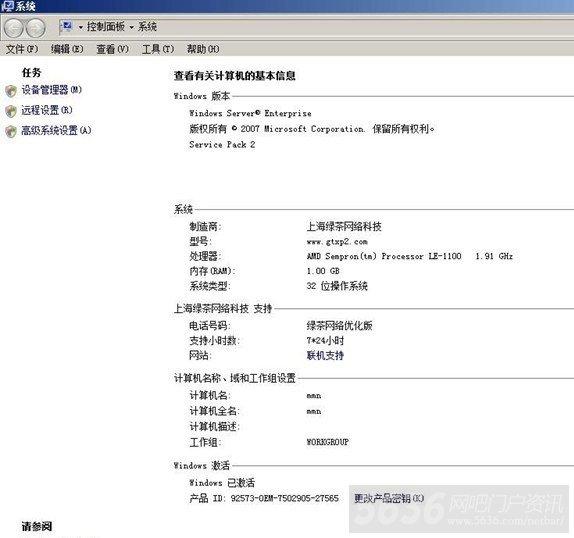574x538 pixels.
Task: Click the system window title icon
Action: click(x=7, y=6)
